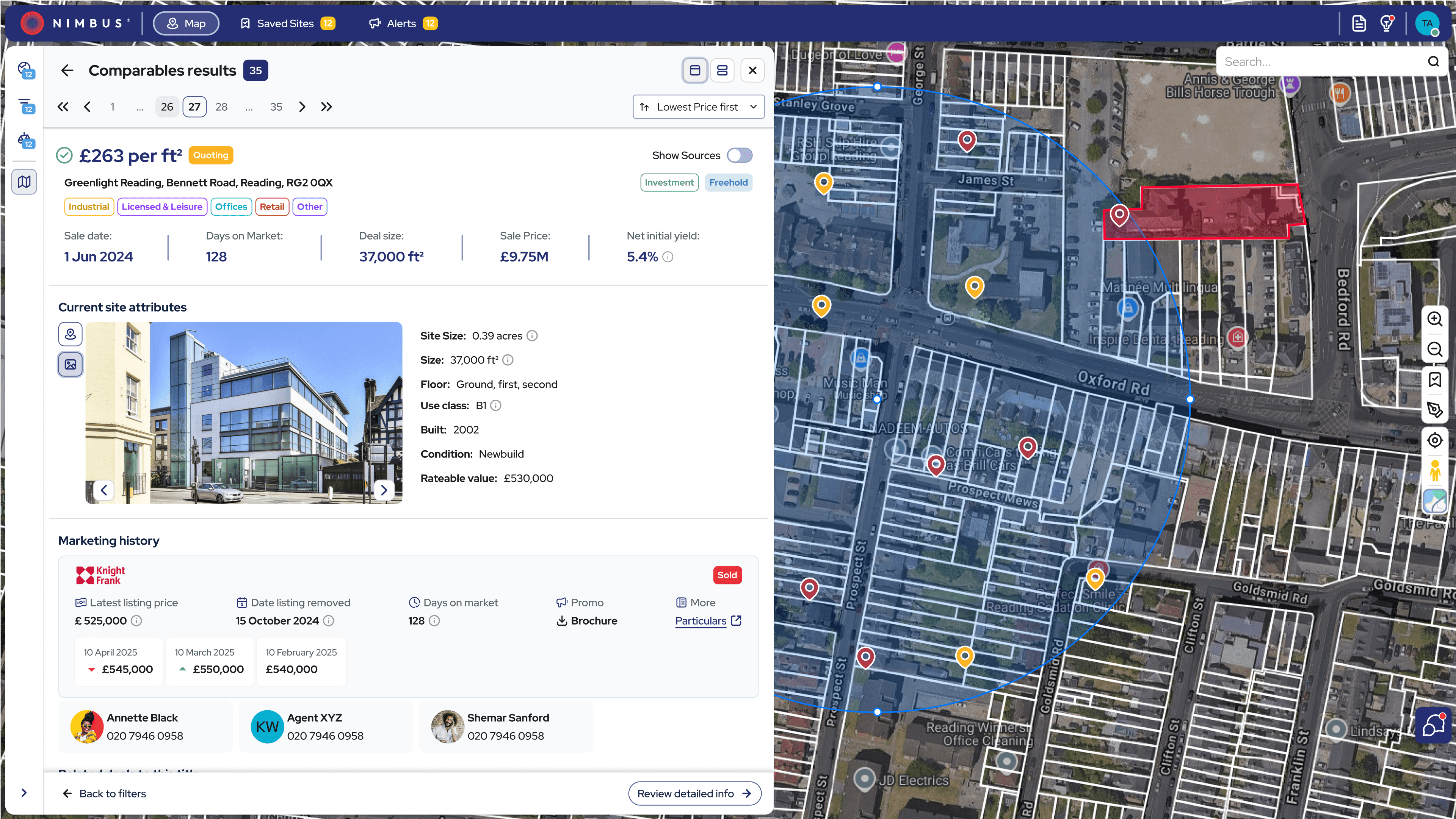The height and width of the screenshot is (819, 1456).
Task: Click the map zoom in icon
Action: (x=1434, y=319)
